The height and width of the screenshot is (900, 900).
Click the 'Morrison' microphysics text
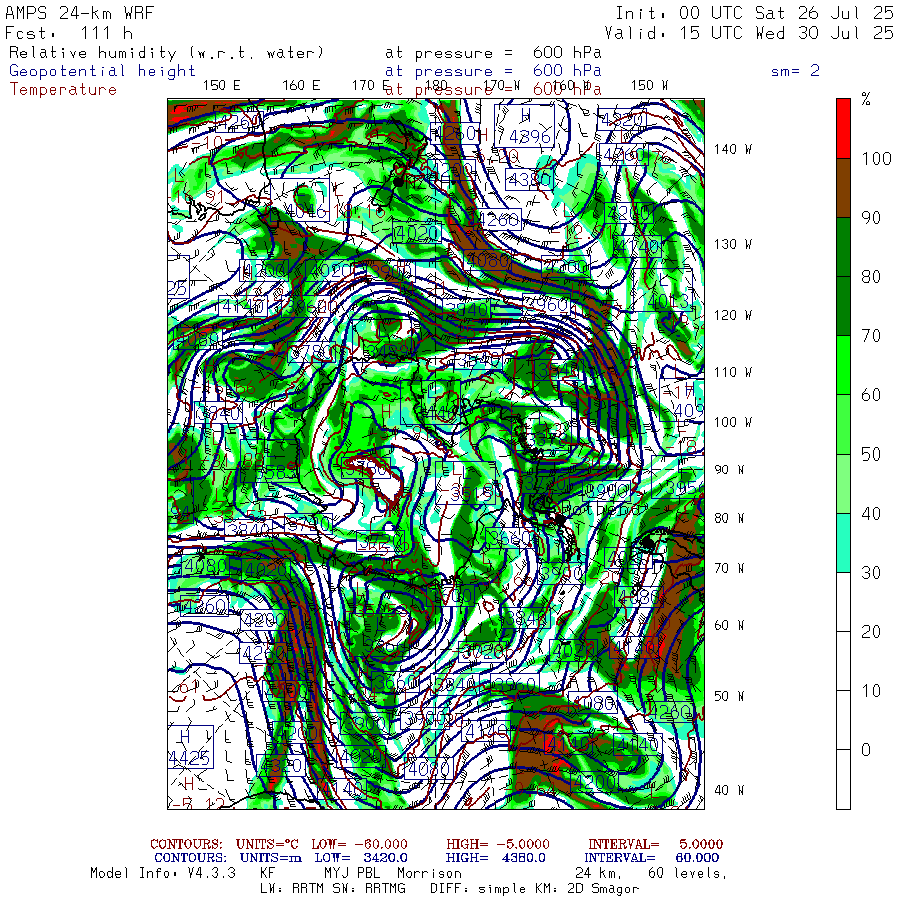pyautogui.click(x=429, y=874)
